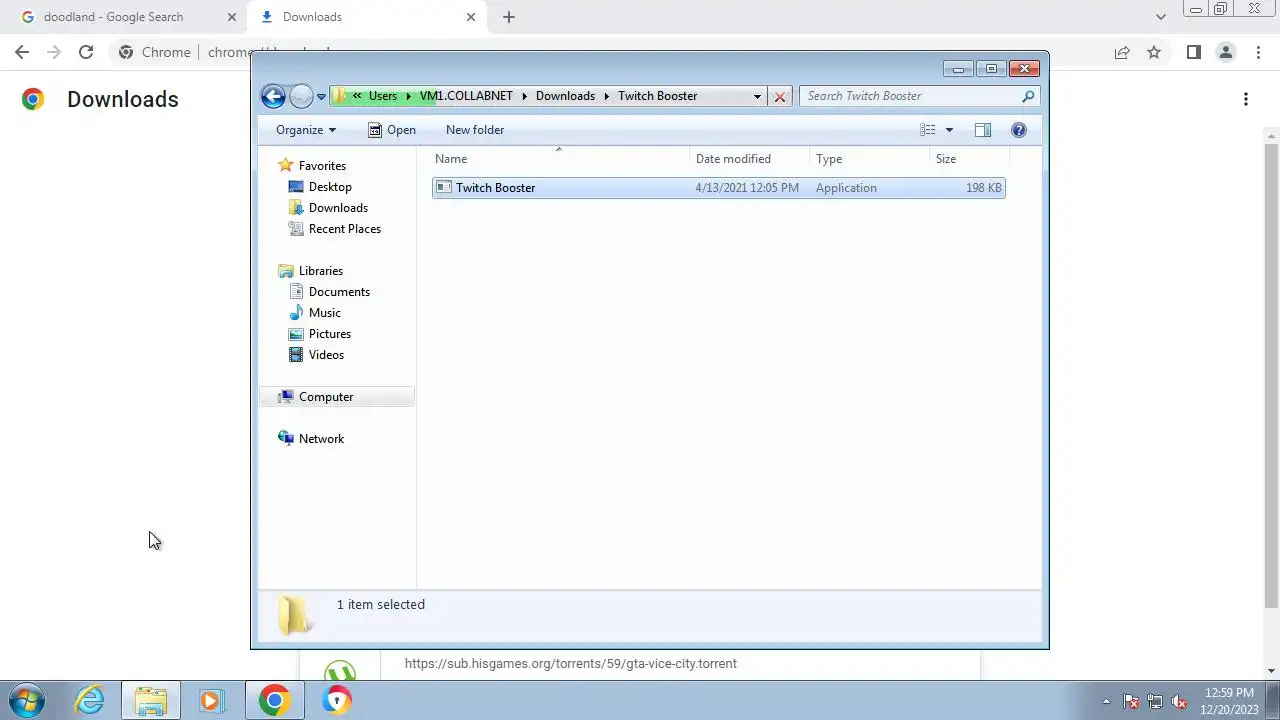The image size is (1280, 720).
Task: Open Recent Places in sidebar
Action: click(344, 229)
